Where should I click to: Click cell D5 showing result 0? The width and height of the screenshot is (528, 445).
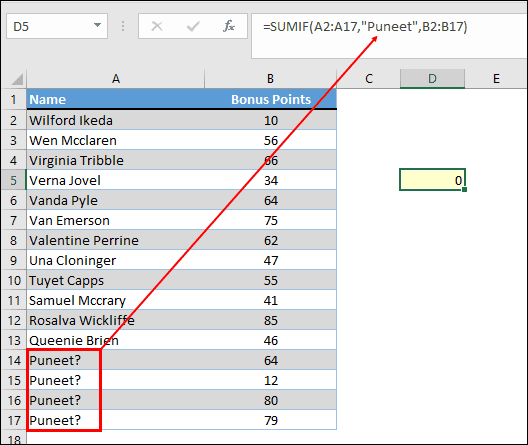click(x=432, y=180)
